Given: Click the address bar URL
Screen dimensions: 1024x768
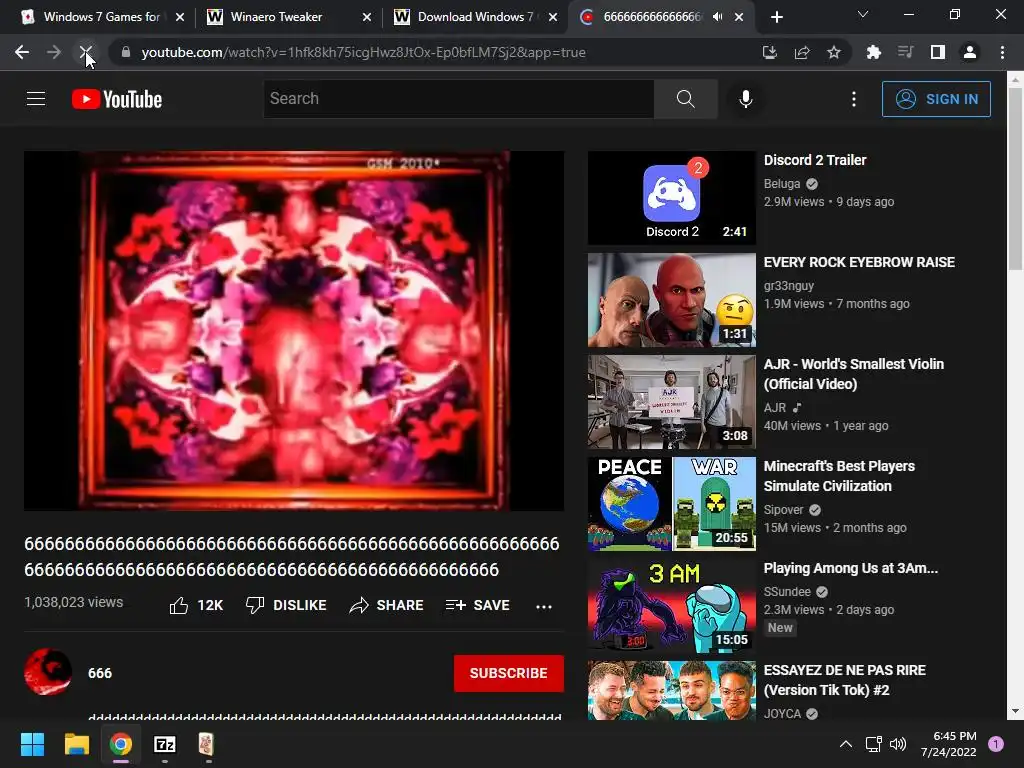Looking at the screenshot, I should pos(363,52).
